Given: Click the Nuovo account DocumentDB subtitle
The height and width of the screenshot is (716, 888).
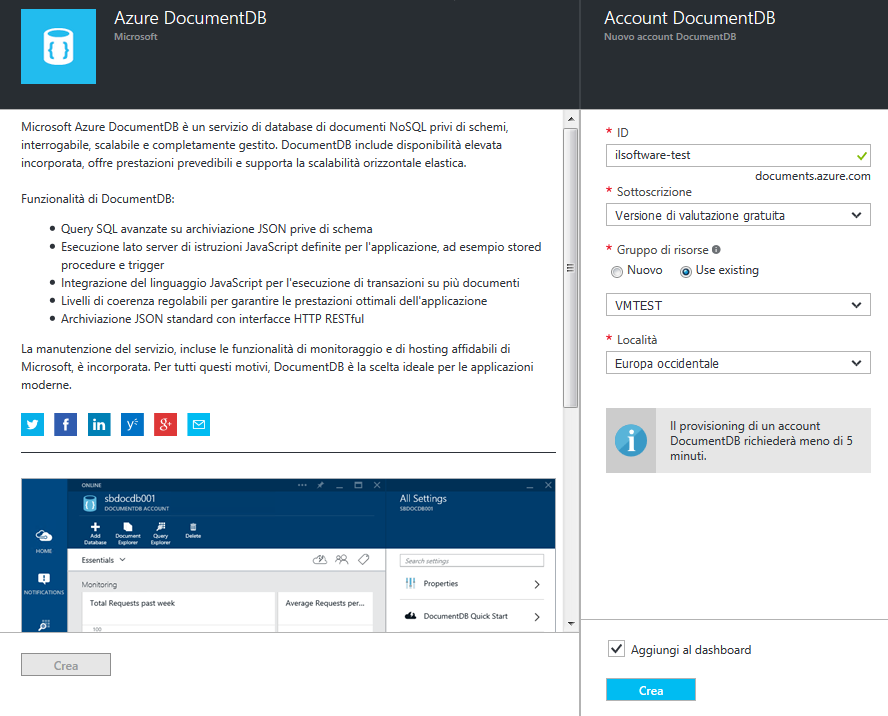Looking at the screenshot, I should pos(670,37).
